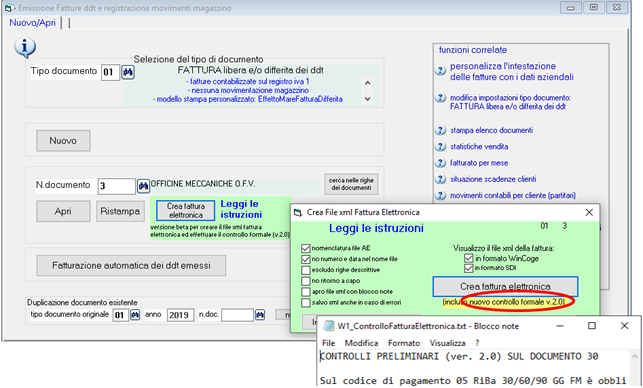Toggle nomenclatura file AE checkbox
Image resolution: width=643 pixels, height=388 pixels.
(305, 248)
